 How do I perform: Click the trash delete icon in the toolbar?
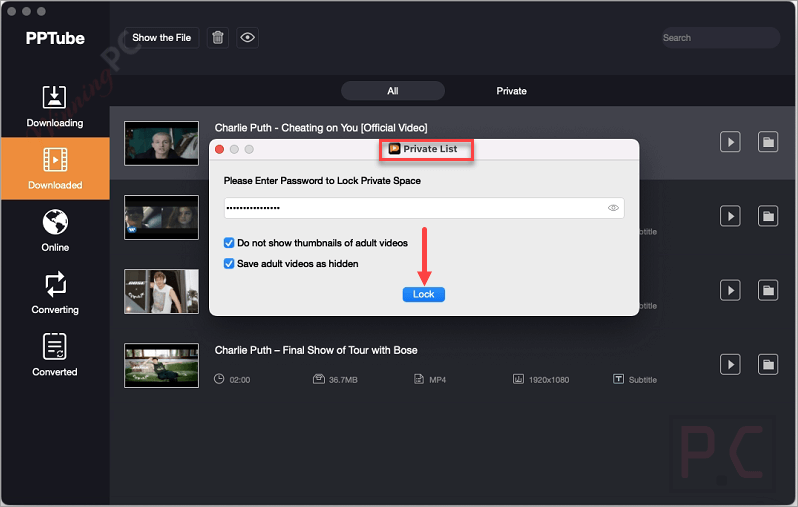217,38
